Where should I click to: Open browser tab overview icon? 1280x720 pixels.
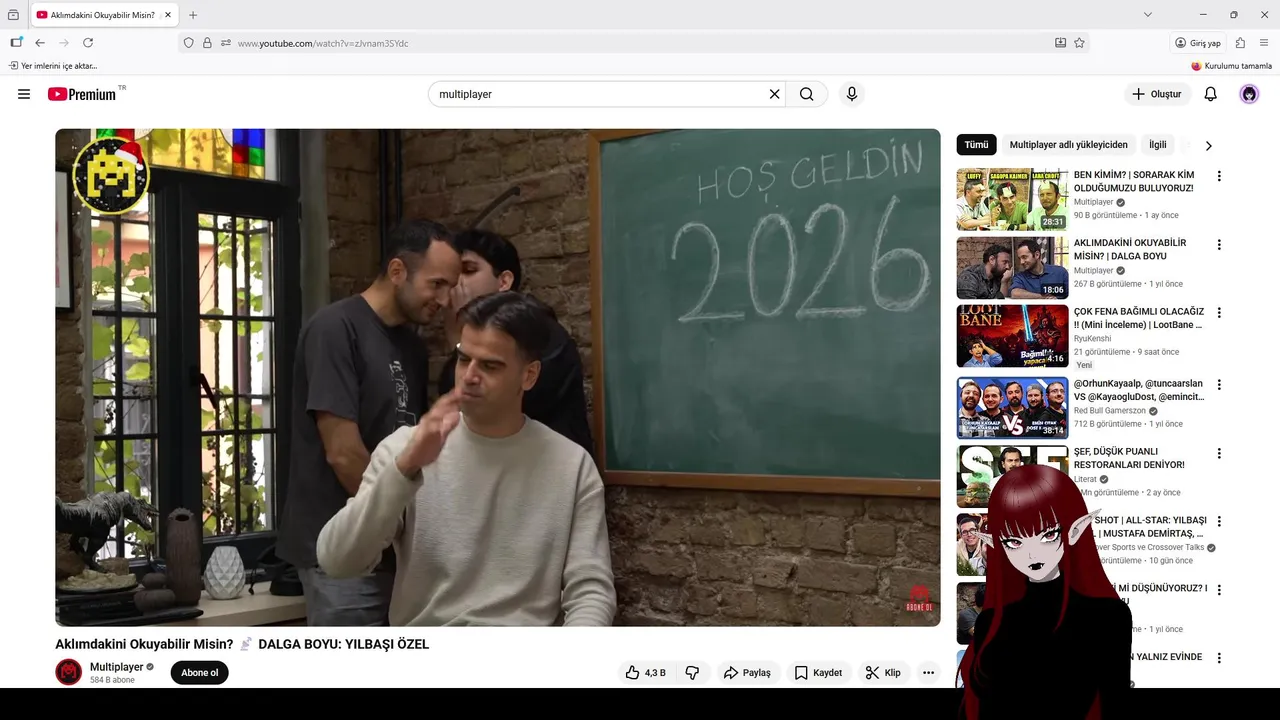[x=13, y=15]
